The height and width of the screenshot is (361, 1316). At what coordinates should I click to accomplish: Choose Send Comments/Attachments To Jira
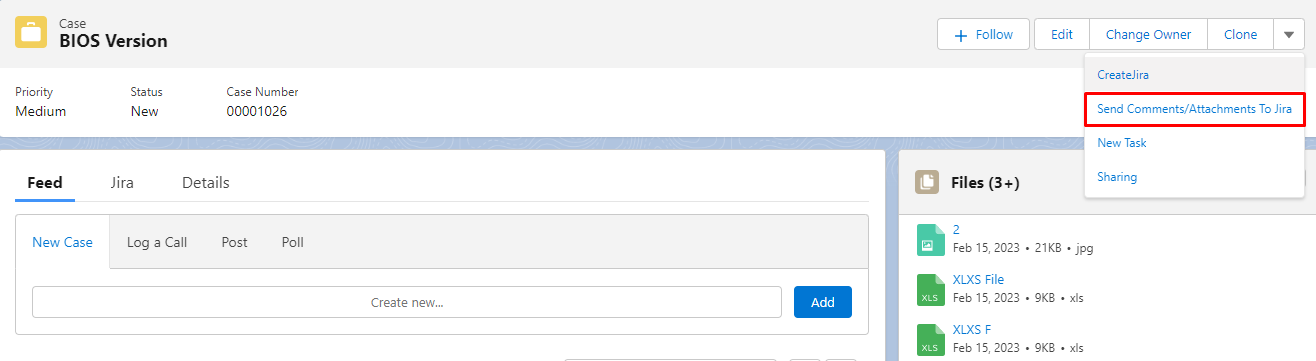click(x=1194, y=108)
